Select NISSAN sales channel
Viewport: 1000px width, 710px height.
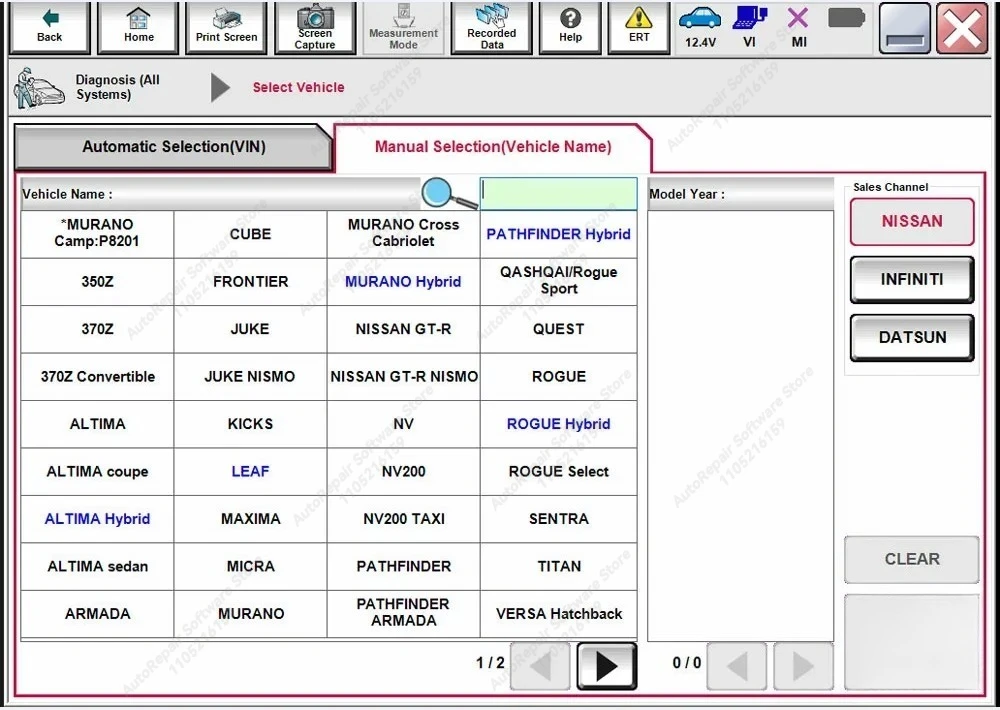910,221
